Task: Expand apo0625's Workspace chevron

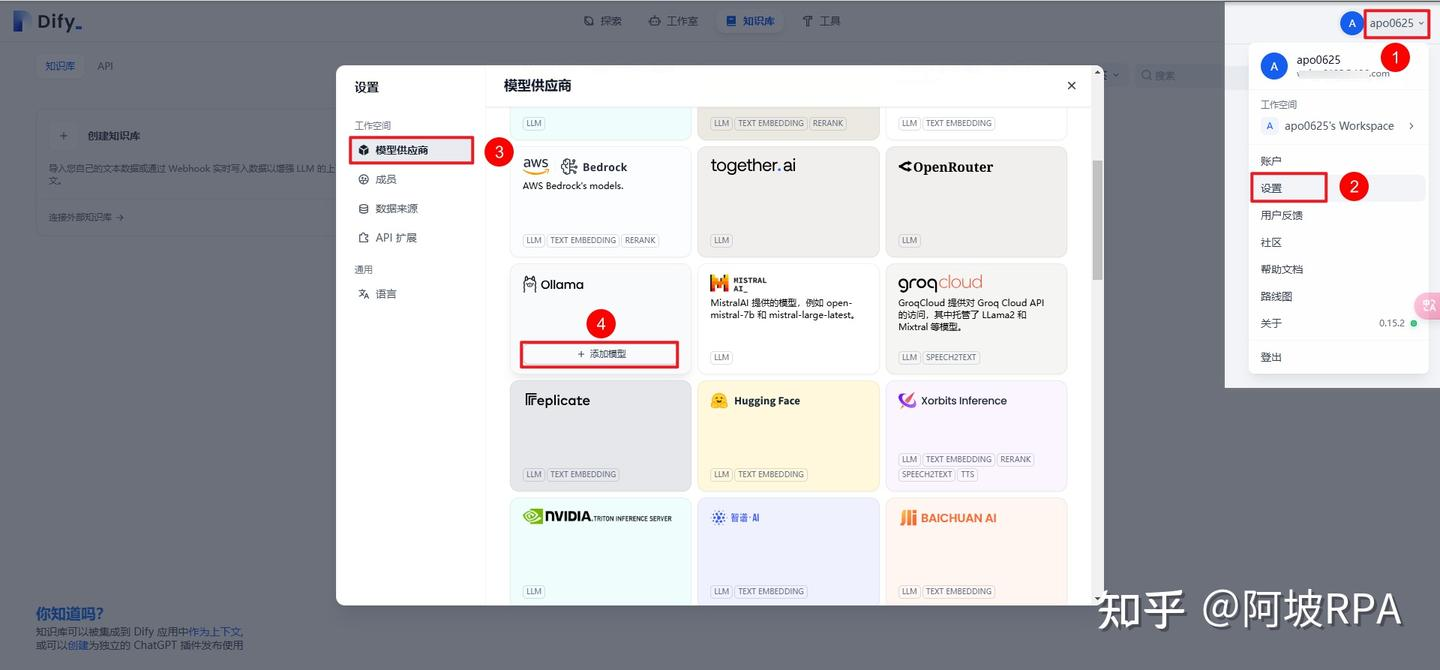Action: (1411, 126)
